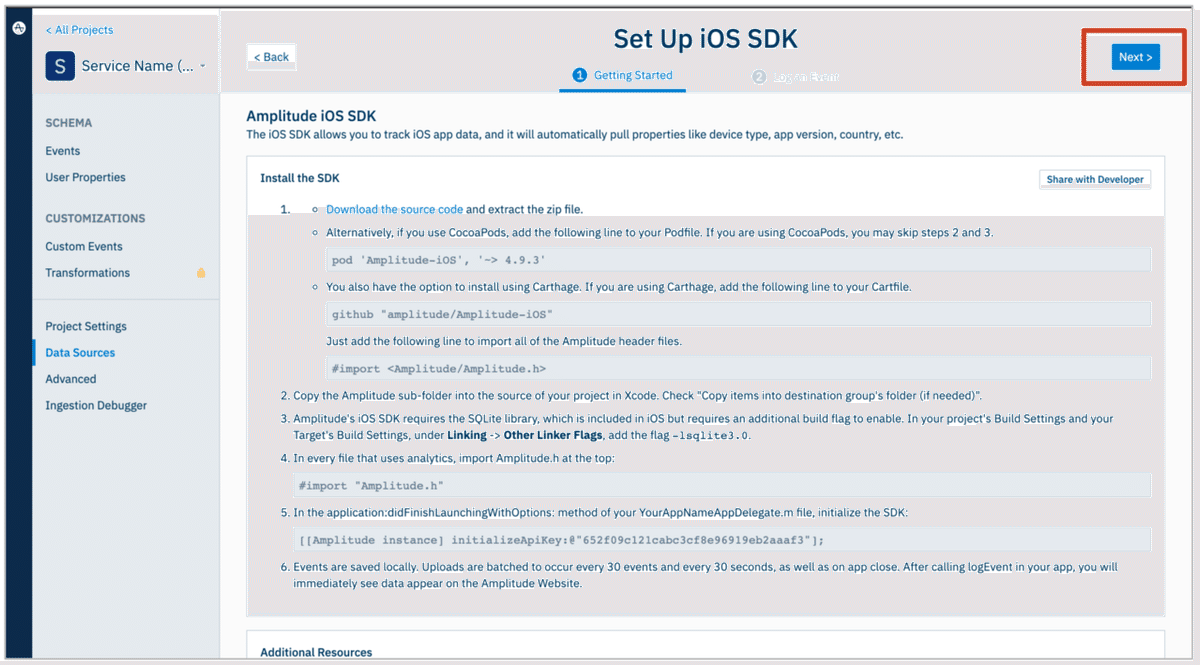Click the Next button
The image size is (1200, 665).
click(x=1135, y=57)
